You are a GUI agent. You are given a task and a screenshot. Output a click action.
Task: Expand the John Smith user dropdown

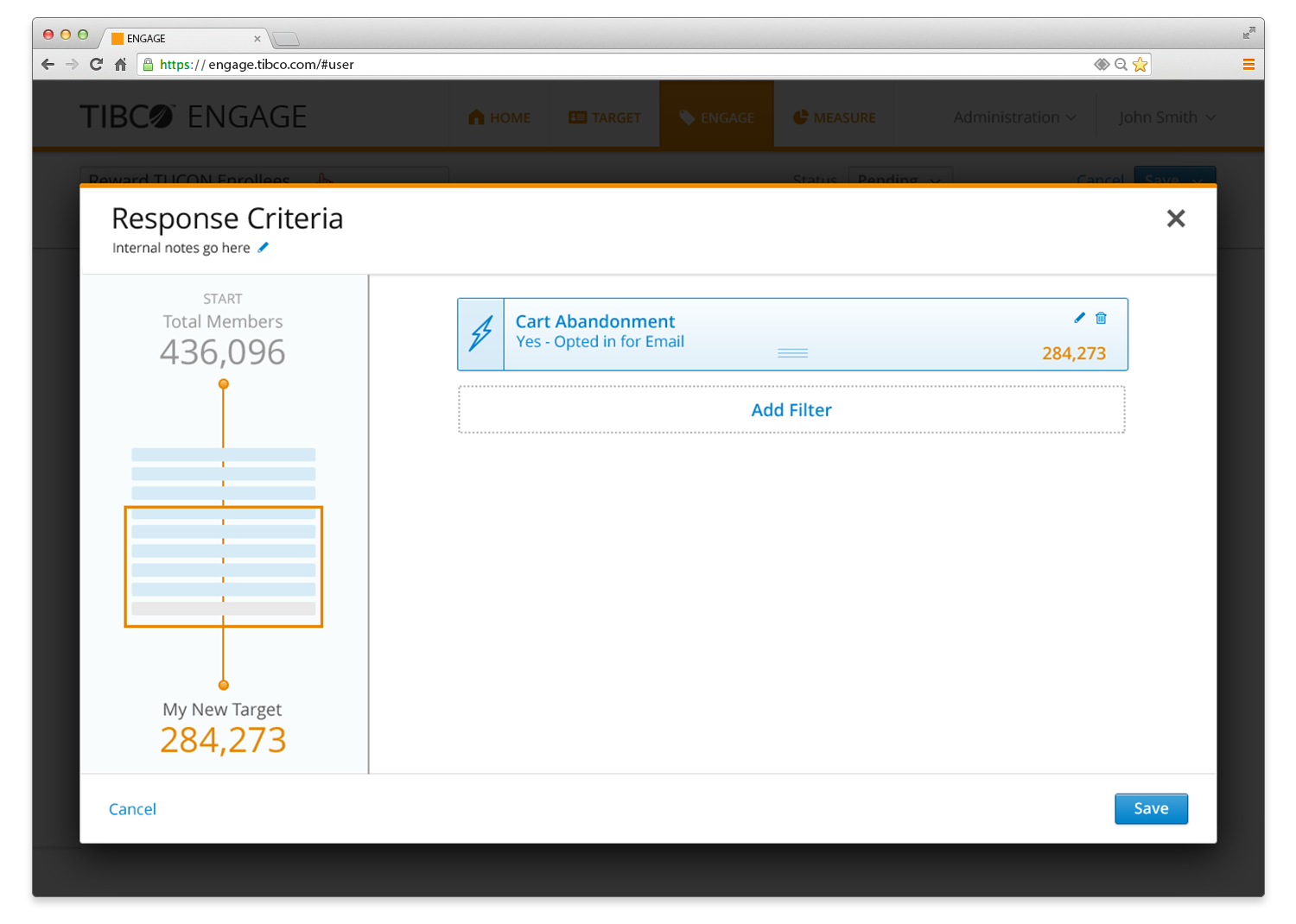coord(1167,117)
